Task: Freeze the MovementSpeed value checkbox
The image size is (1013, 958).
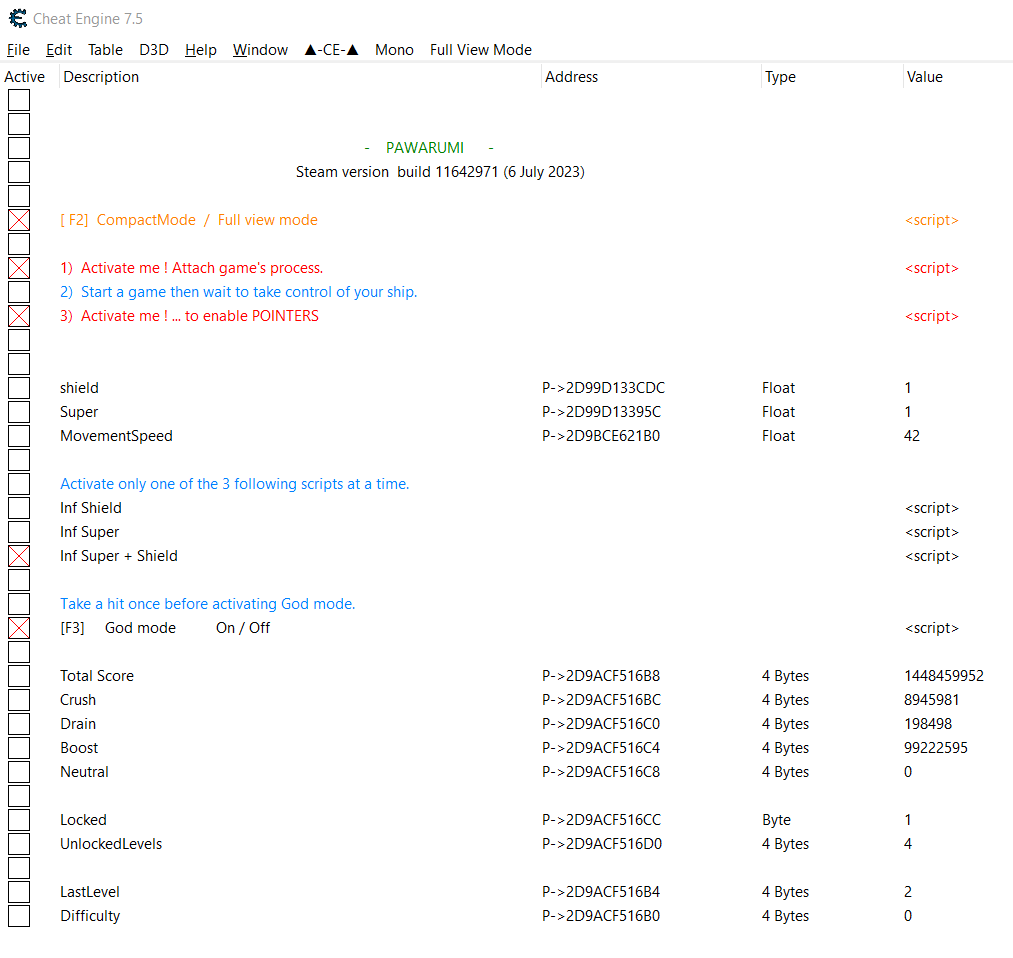Action: point(19,436)
